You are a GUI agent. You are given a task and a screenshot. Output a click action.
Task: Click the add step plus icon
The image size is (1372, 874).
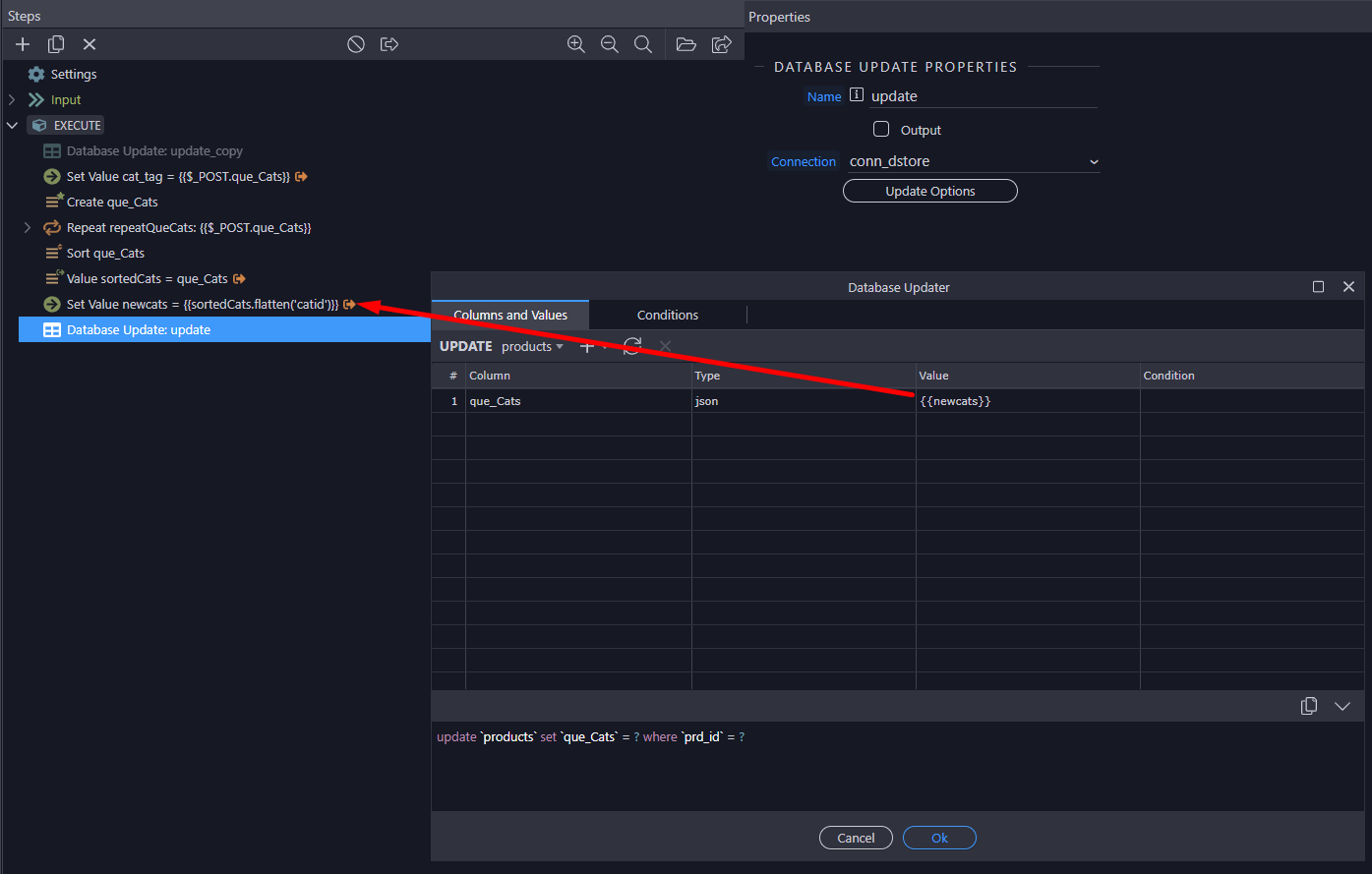tap(23, 44)
